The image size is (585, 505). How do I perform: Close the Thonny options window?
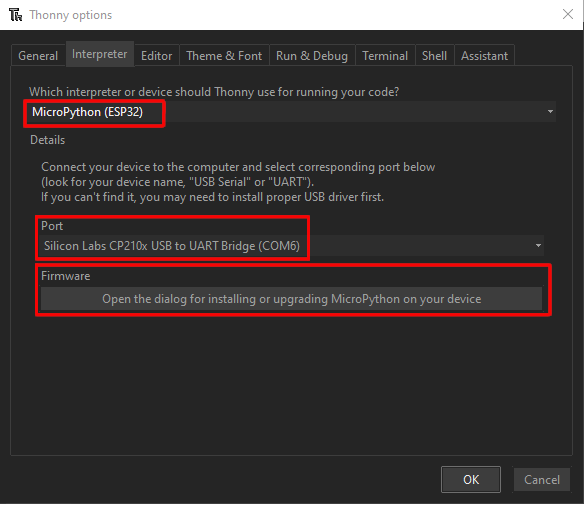568,15
